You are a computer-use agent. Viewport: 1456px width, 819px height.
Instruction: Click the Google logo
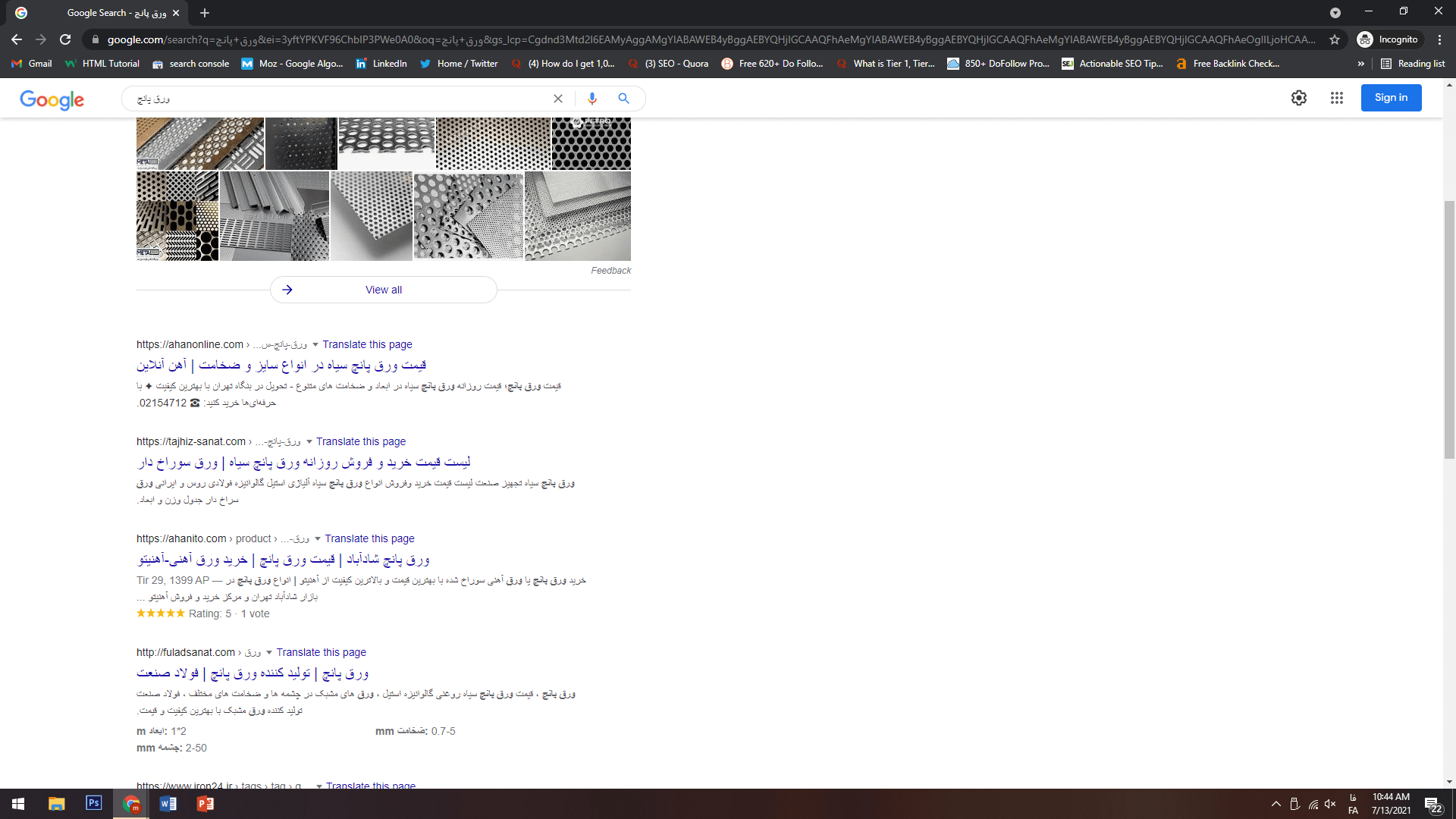point(52,99)
